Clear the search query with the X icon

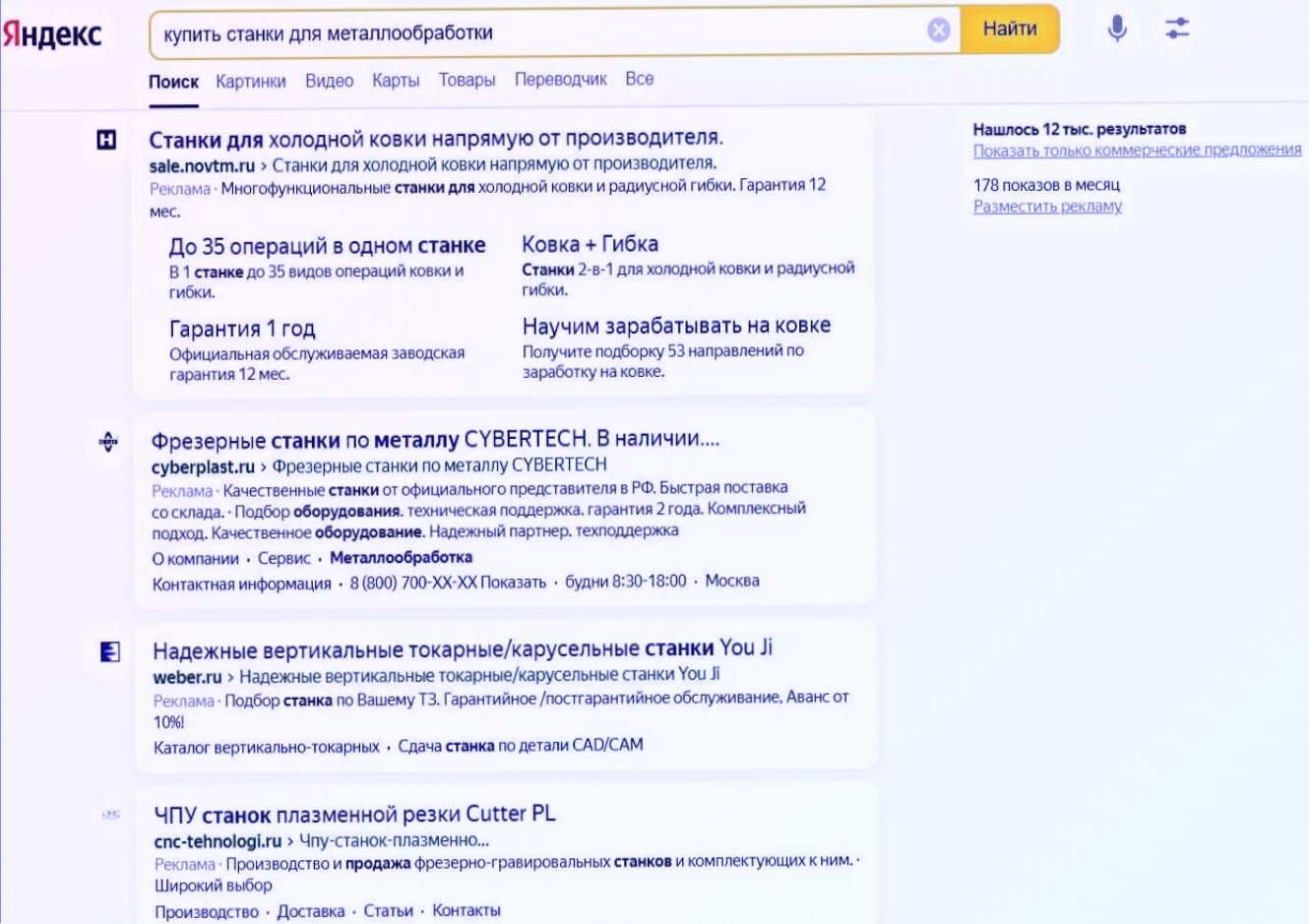[x=937, y=31]
